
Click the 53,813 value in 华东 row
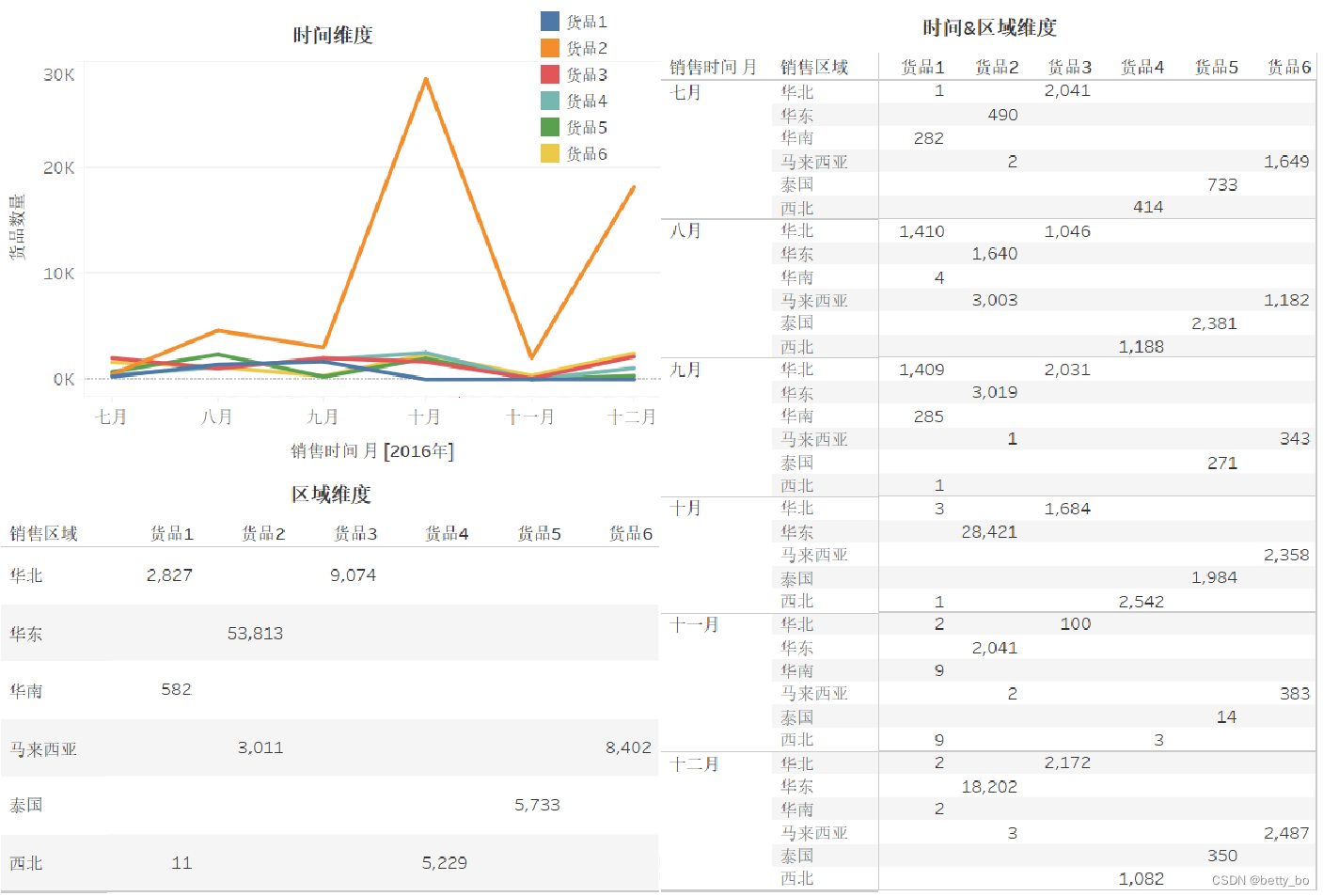coord(255,634)
